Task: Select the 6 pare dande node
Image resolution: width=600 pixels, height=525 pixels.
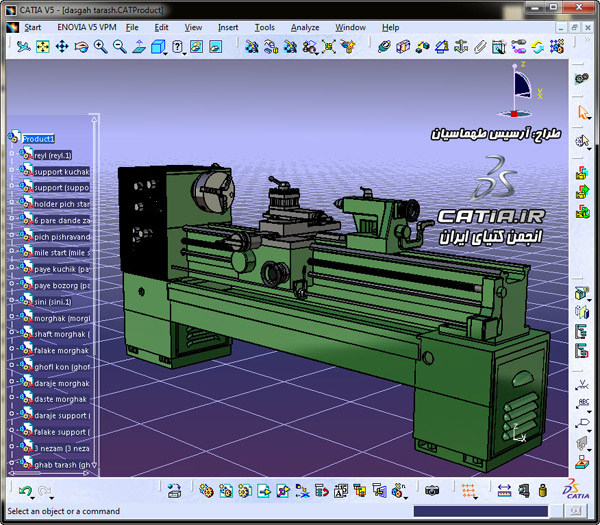Action: click(x=62, y=220)
